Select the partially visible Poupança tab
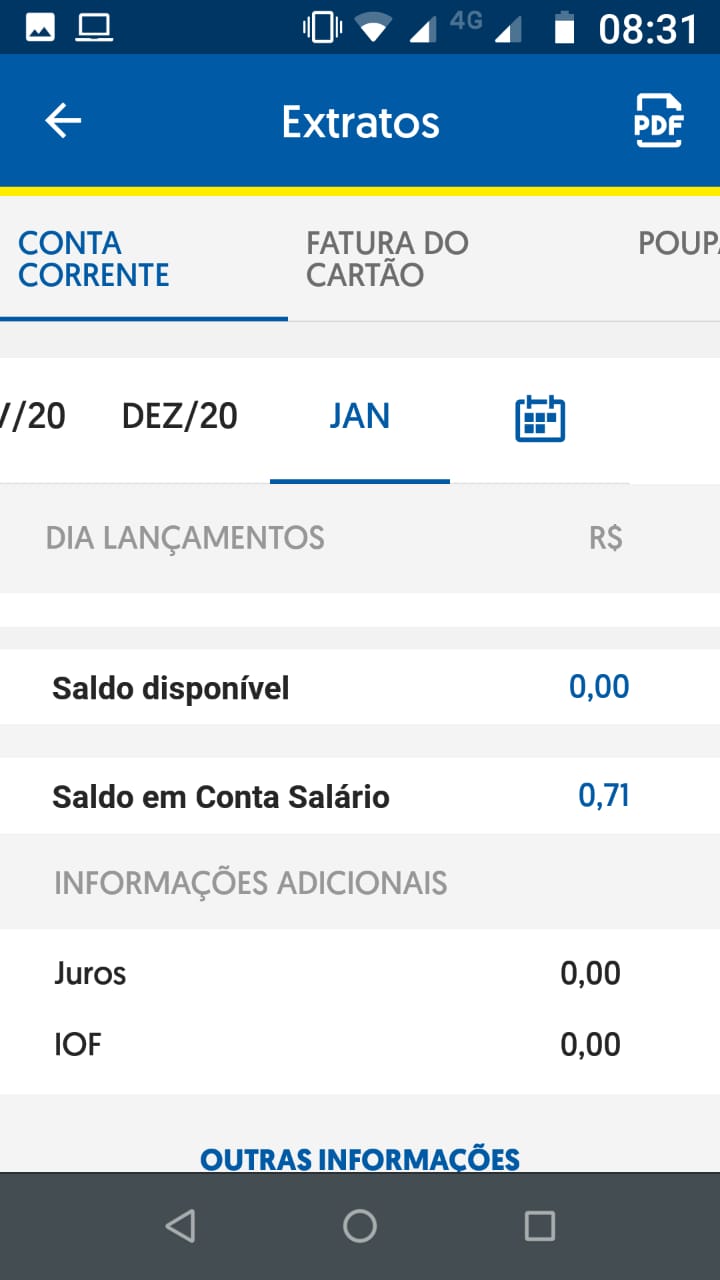The width and height of the screenshot is (720, 1280). point(680,244)
